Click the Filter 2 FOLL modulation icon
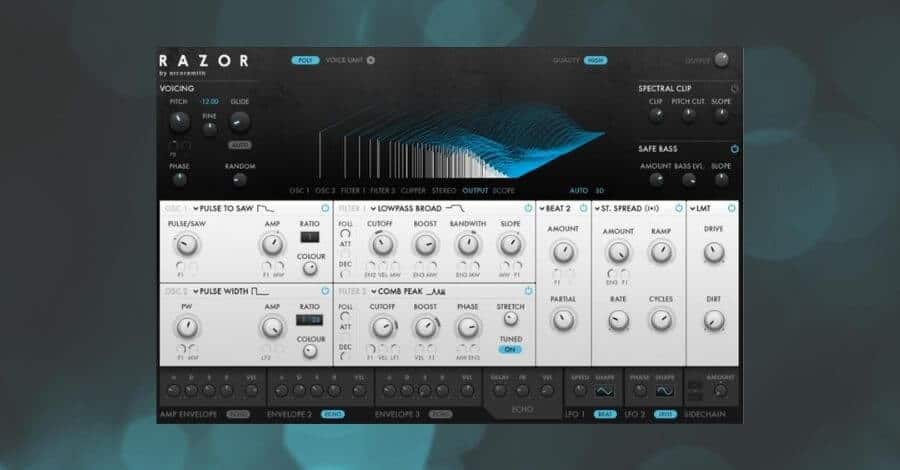The width and height of the screenshot is (900, 470). 345,317
